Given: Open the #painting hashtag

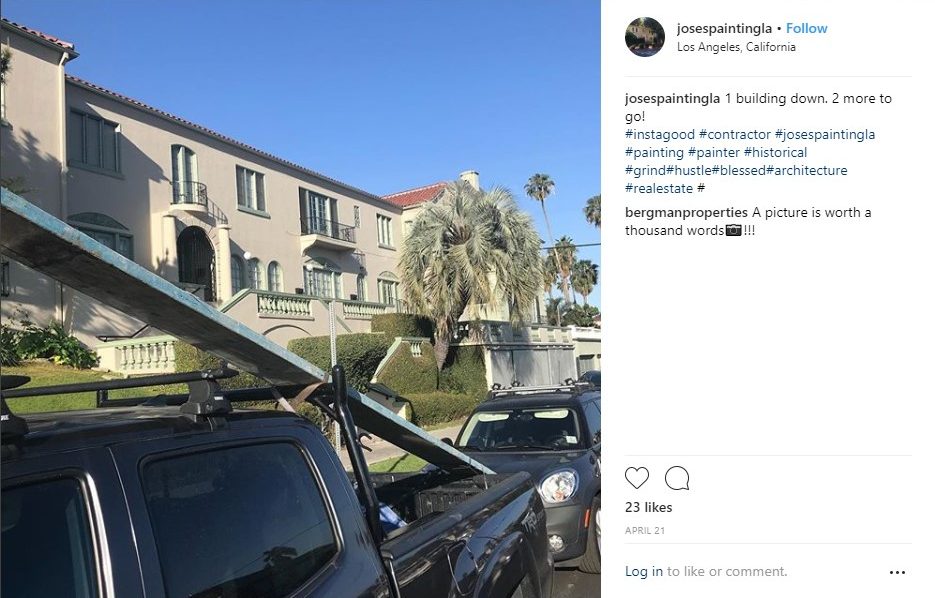Looking at the screenshot, I should tap(654, 153).
